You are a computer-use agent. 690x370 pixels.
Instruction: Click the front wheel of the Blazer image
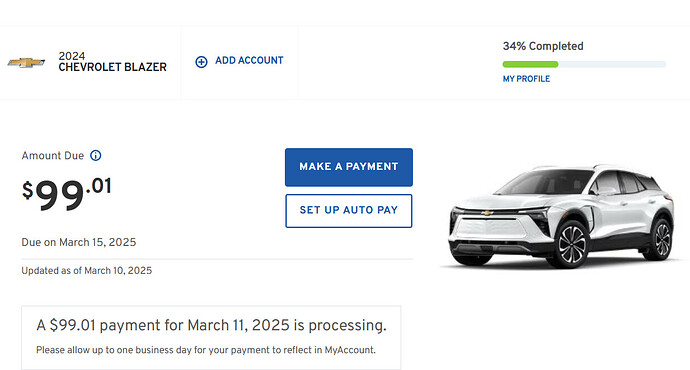(x=571, y=245)
